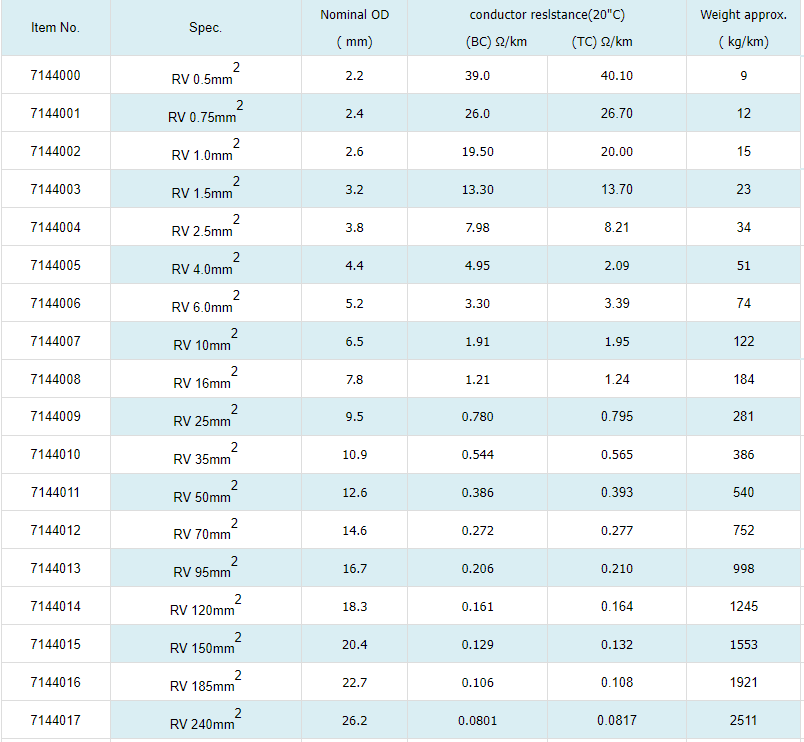Select the BC resistance value 0.129
Screen dimensions: 804x742
coord(477,645)
